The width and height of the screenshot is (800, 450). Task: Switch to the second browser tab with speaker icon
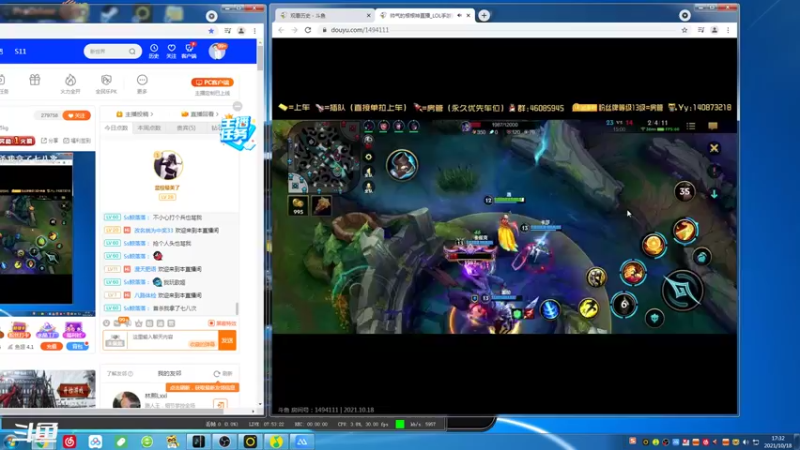tap(424, 16)
